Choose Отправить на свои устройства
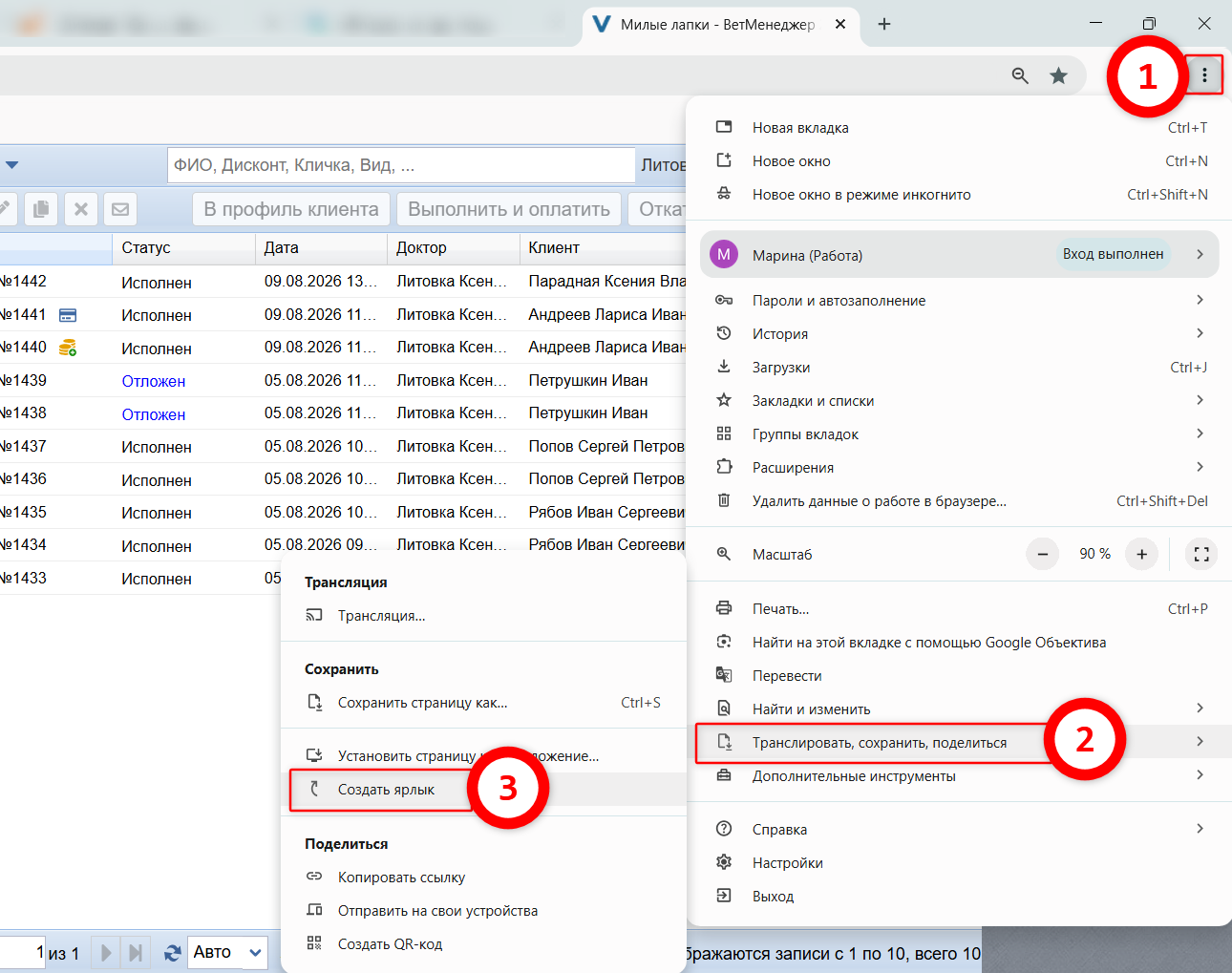Screen dimensions: 1232x973 [483, 911]
